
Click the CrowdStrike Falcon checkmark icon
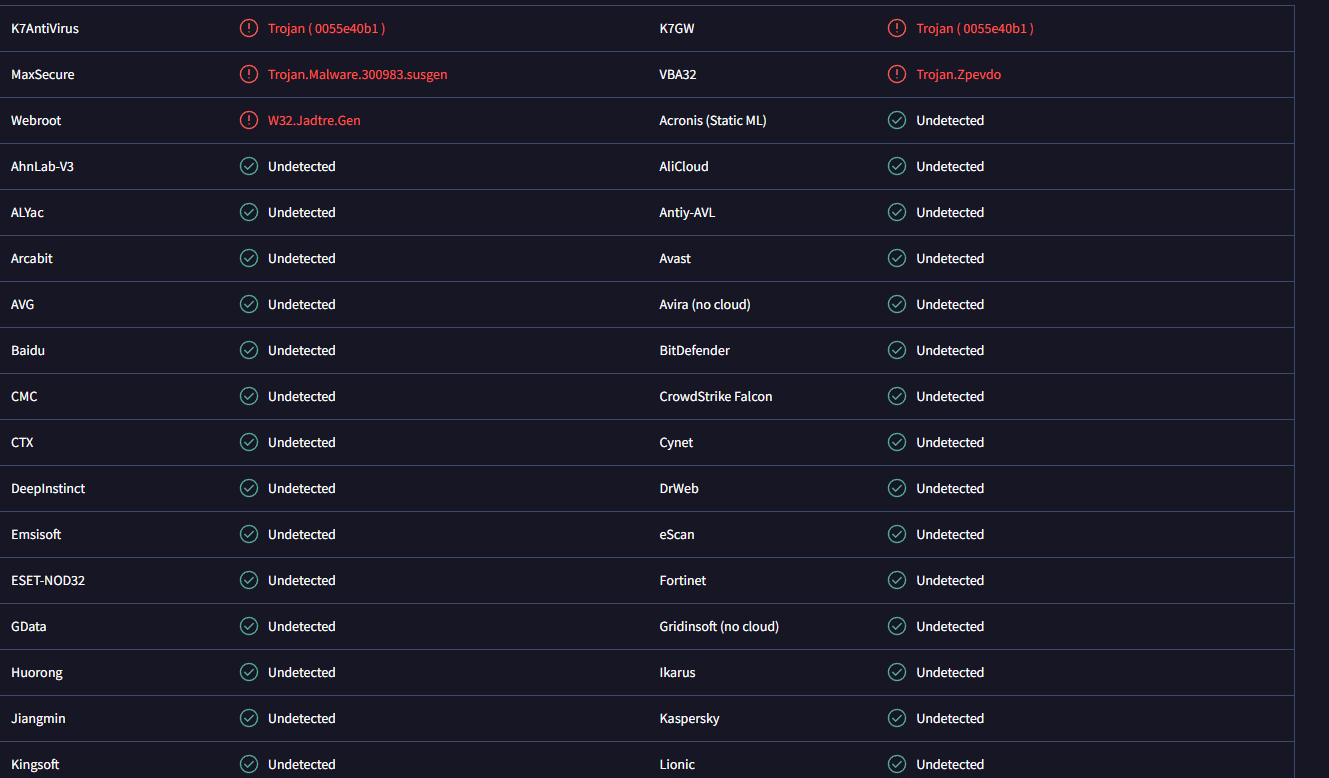(x=897, y=396)
